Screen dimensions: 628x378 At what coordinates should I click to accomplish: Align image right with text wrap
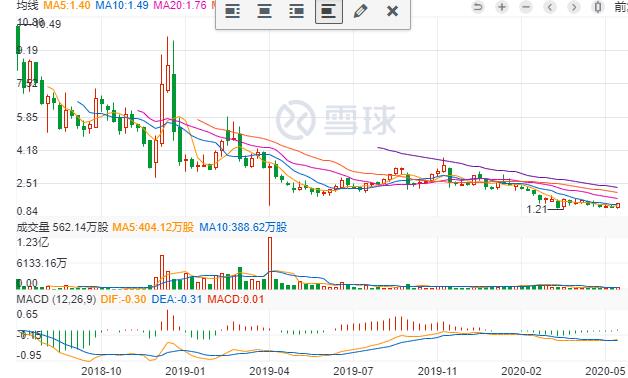296,11
